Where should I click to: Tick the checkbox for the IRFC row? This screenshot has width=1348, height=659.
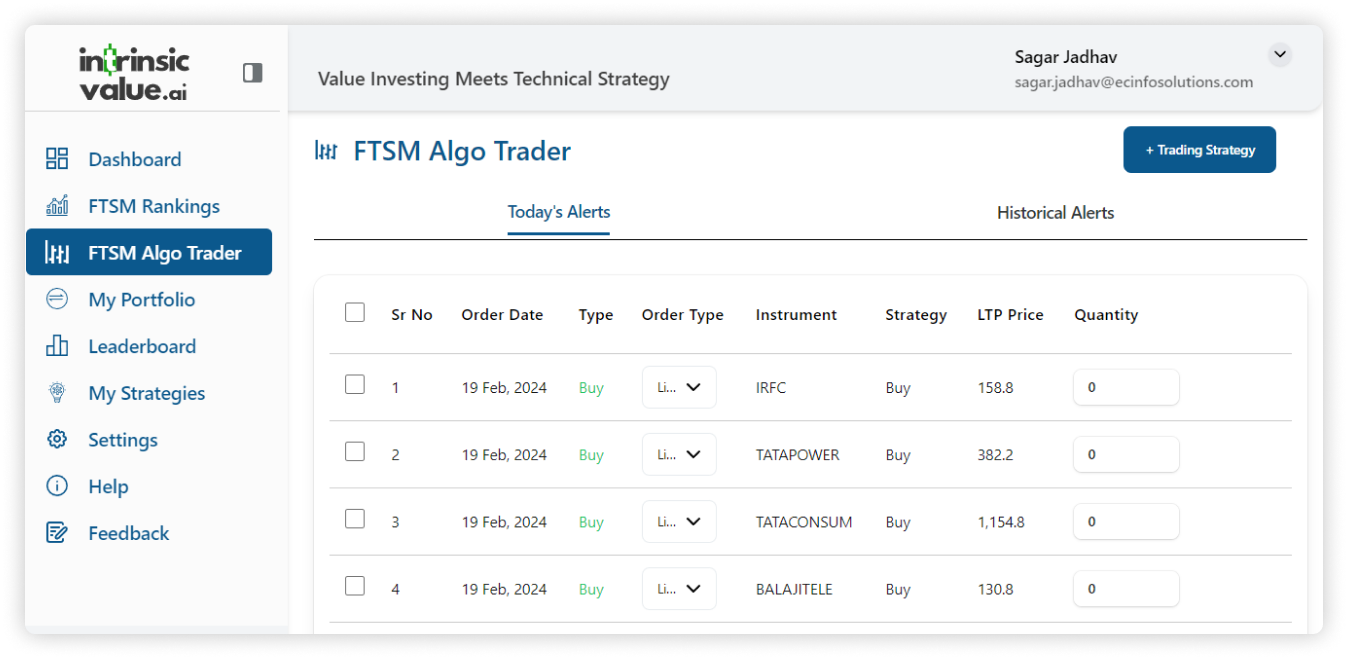[x=355, y=385]
